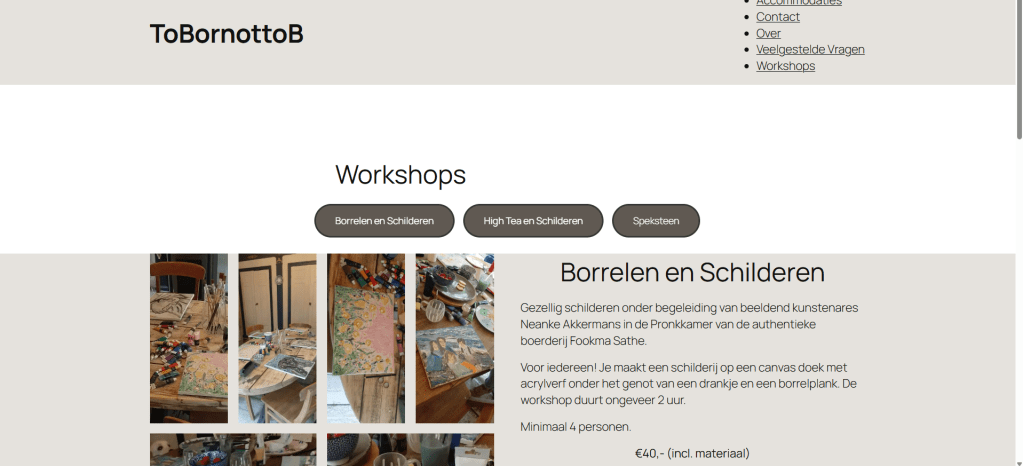Open the Over page link
The height and width of the screenshot is (466, 1023).
point(768,33)
